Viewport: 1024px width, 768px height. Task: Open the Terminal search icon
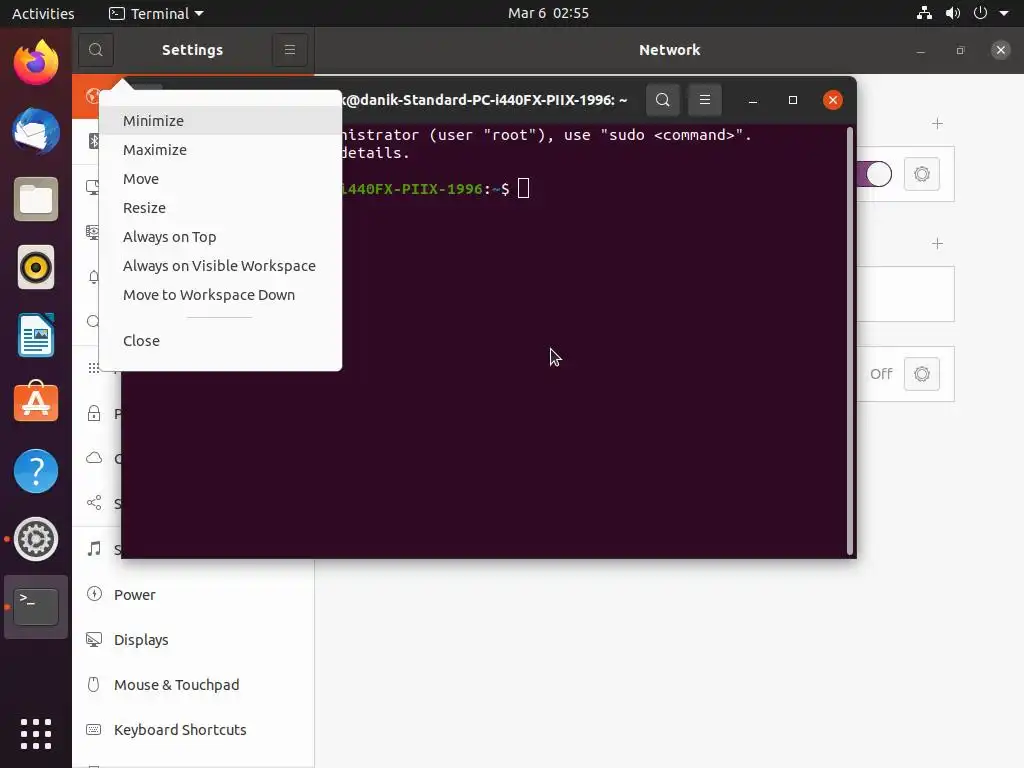[x=662, y=100]
